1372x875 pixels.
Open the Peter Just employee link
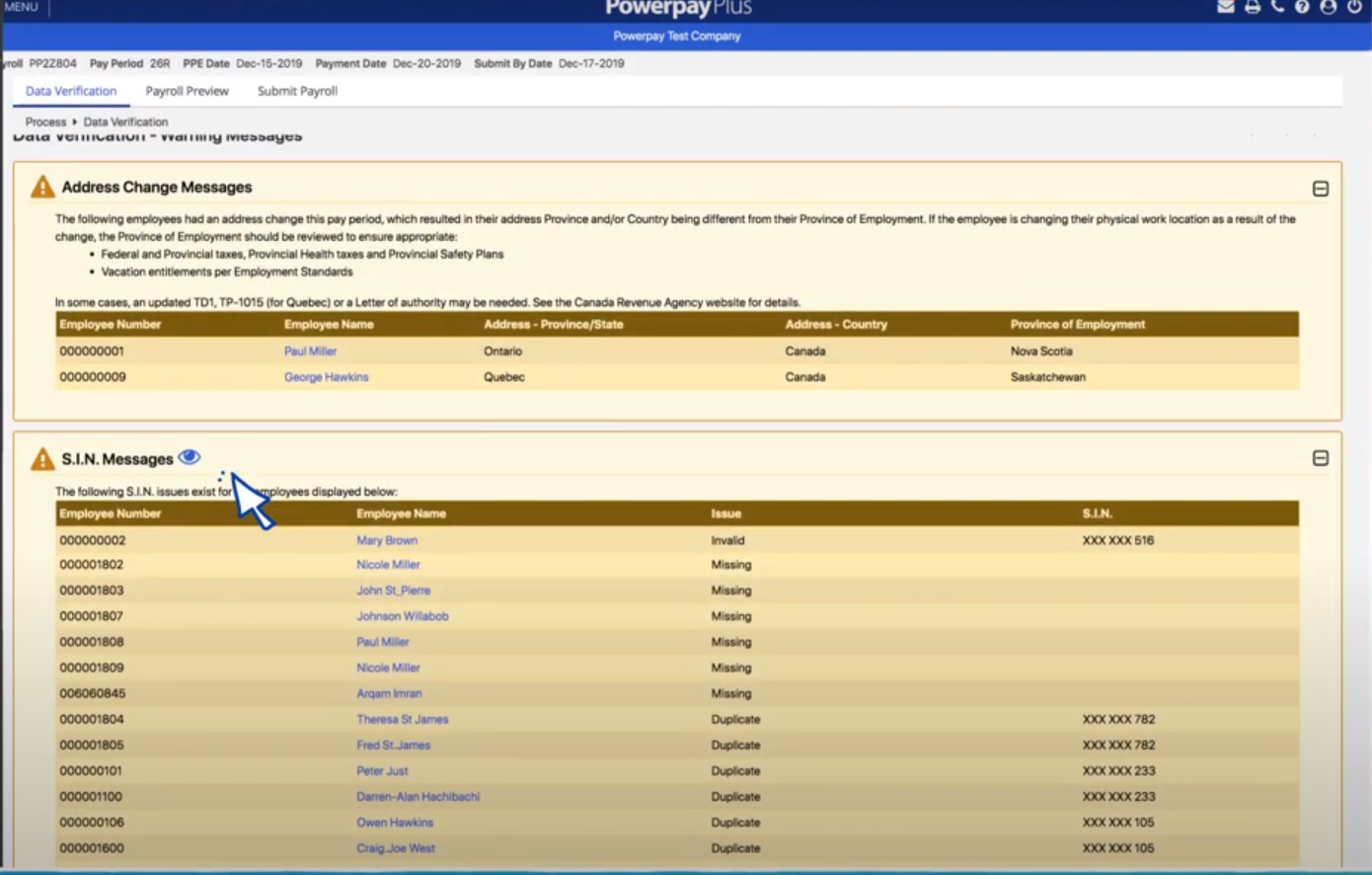pos(382,770)
